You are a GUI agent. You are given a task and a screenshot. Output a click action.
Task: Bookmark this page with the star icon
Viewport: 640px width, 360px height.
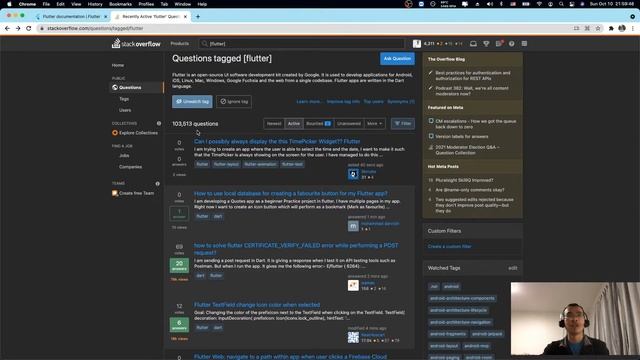pos(598,28)
